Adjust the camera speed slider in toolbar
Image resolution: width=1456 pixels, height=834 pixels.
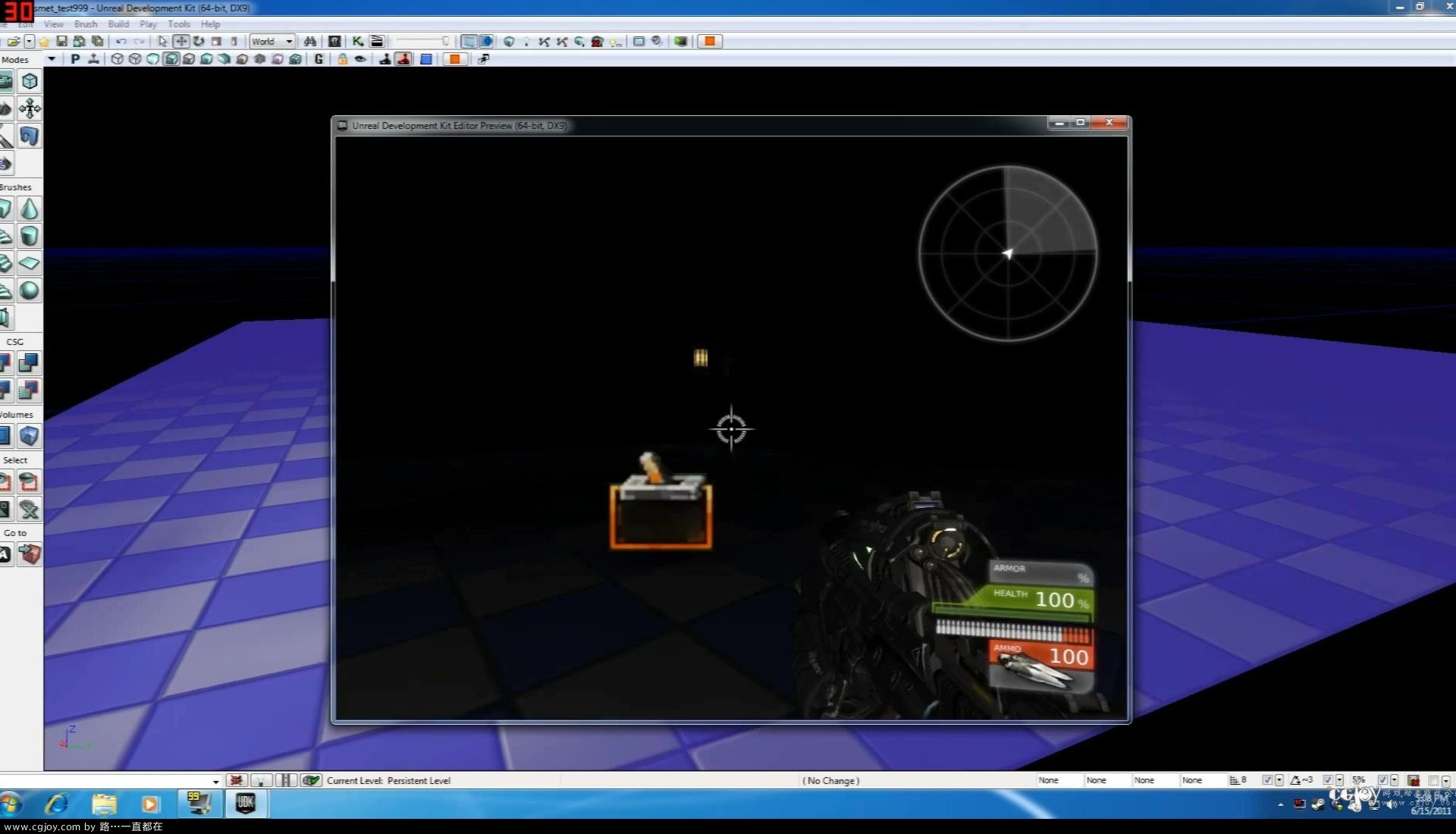422,42
